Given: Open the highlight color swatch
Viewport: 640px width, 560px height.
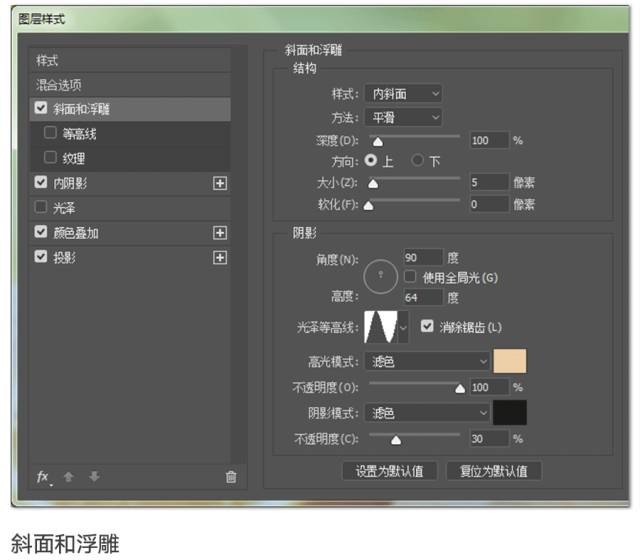Looking at the screenshot, I should (510, 361).
